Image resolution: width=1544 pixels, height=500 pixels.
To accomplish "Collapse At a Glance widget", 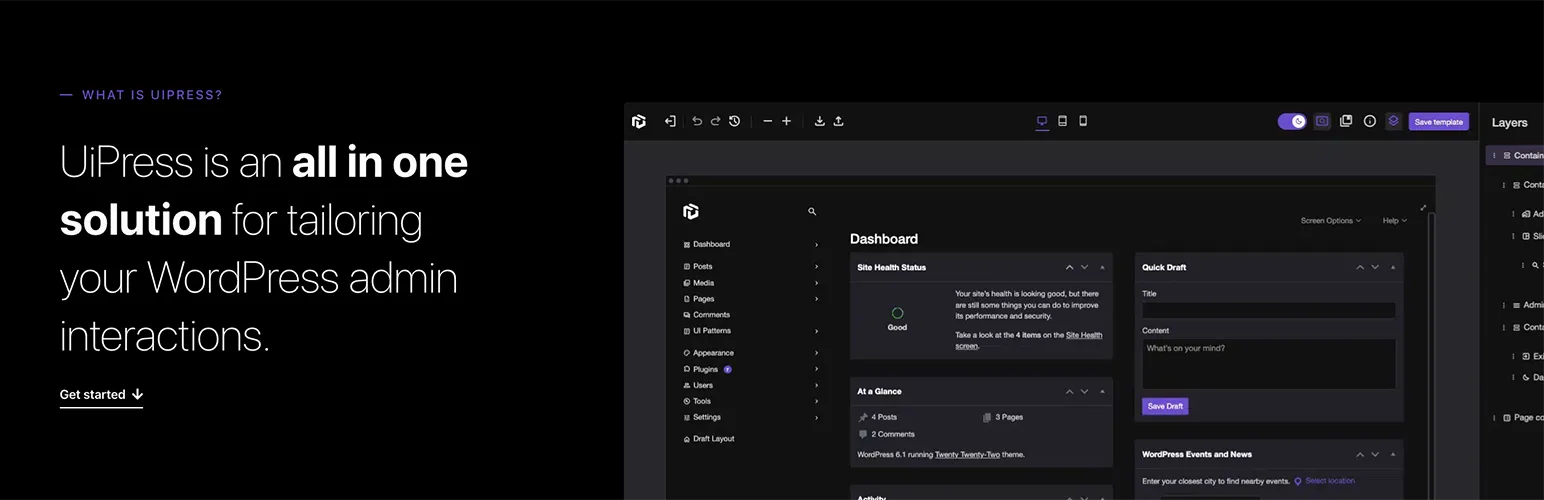I will 1102,391.
